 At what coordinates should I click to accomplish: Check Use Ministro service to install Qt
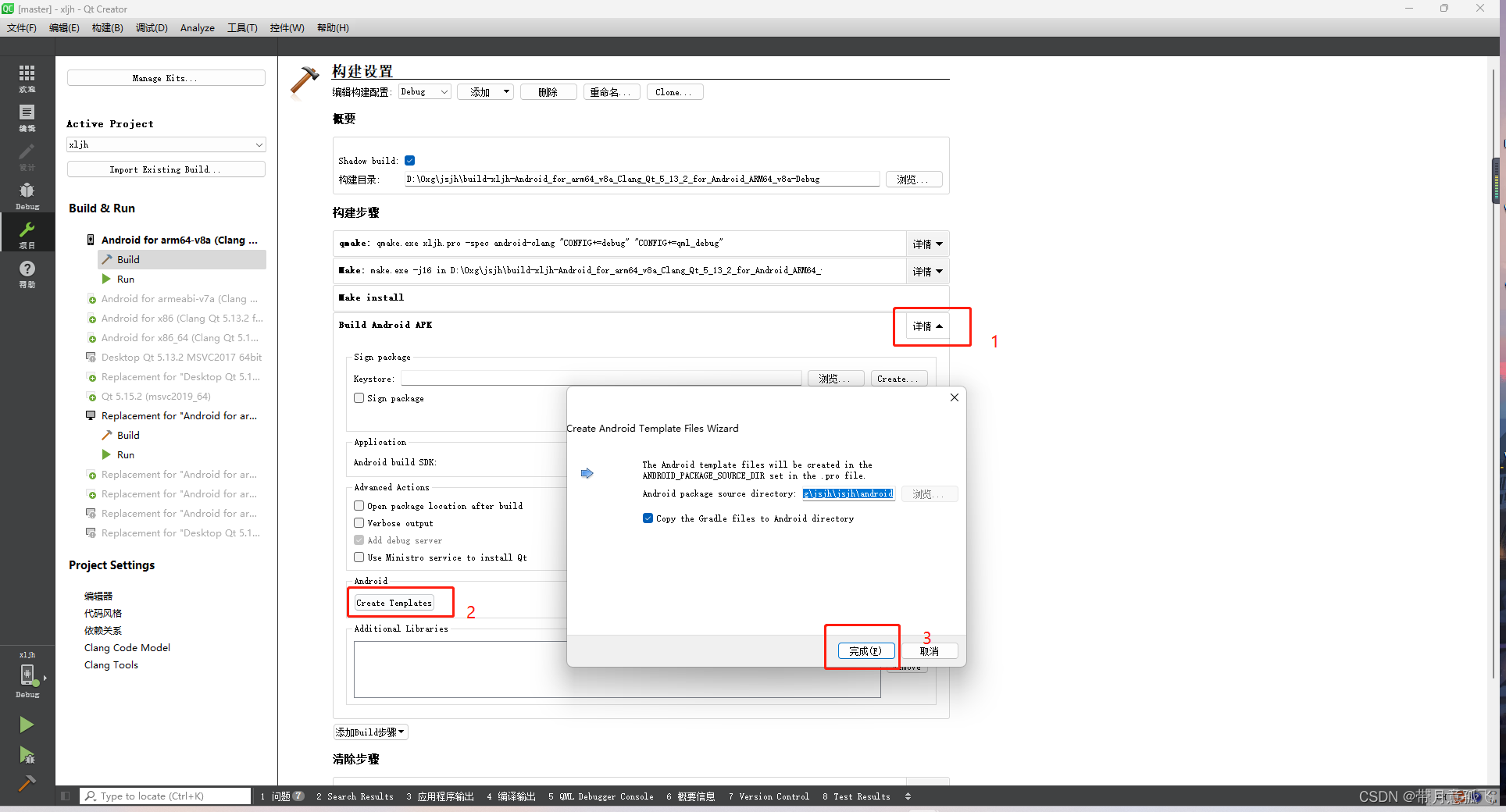[x=359, y=557]
